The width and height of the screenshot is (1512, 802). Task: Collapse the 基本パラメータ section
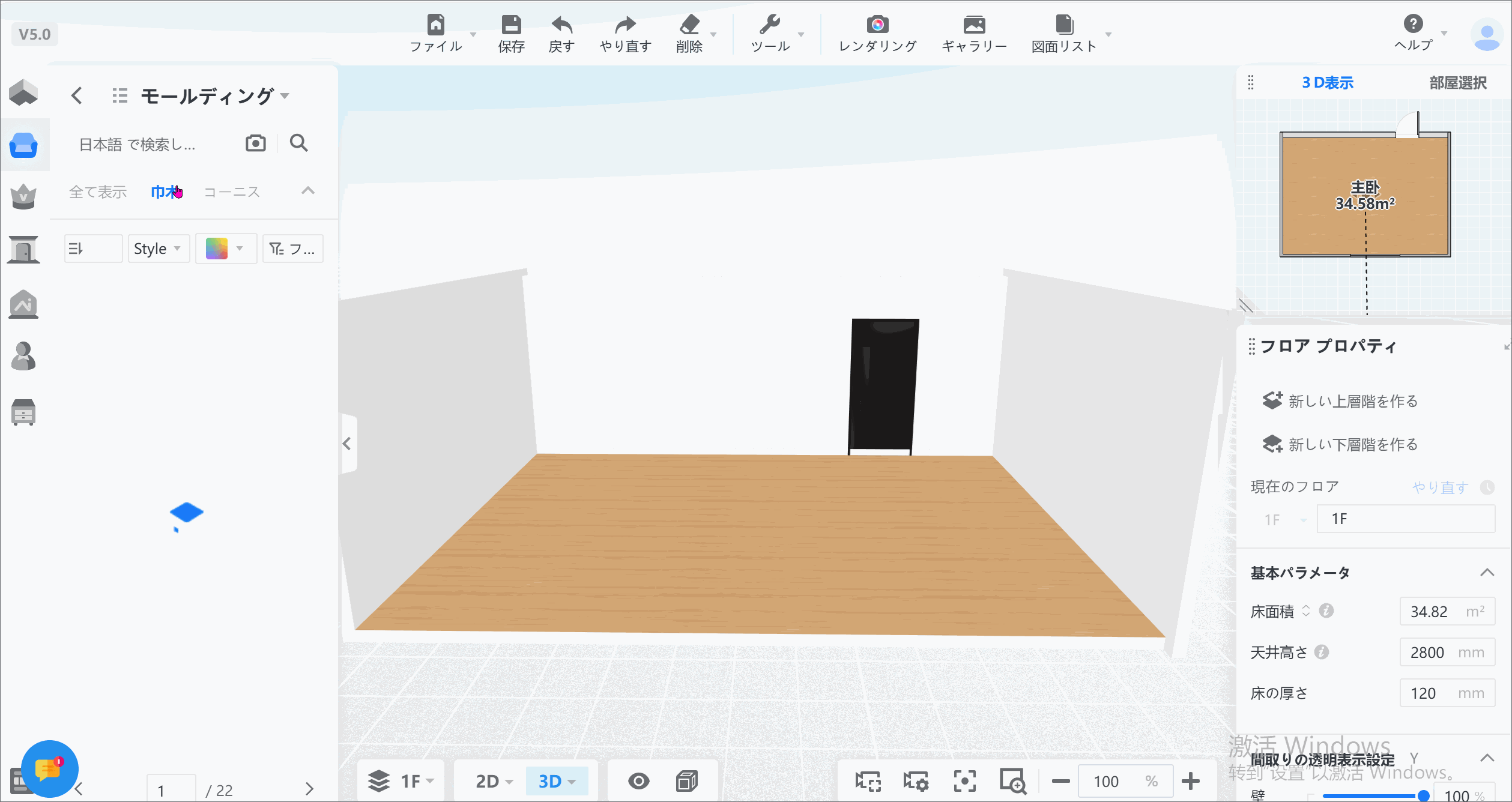coord(1487,573)
